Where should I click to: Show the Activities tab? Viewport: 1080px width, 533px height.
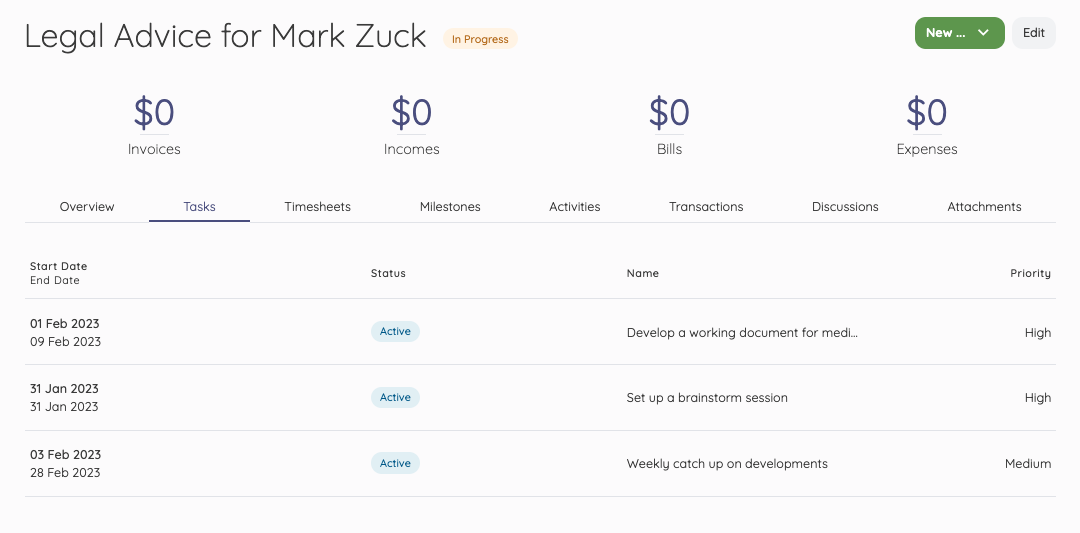click(574, 207)
